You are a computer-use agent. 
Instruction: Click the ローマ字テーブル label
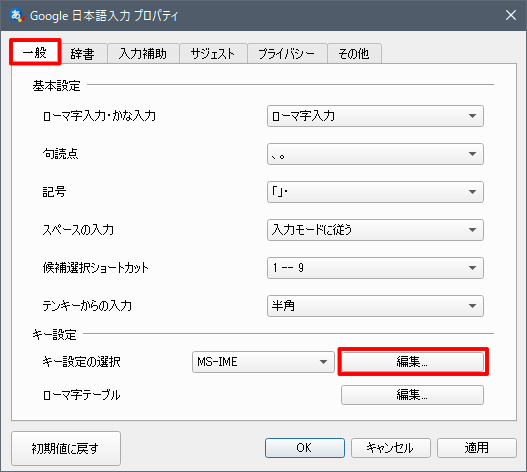click(81, 395)
